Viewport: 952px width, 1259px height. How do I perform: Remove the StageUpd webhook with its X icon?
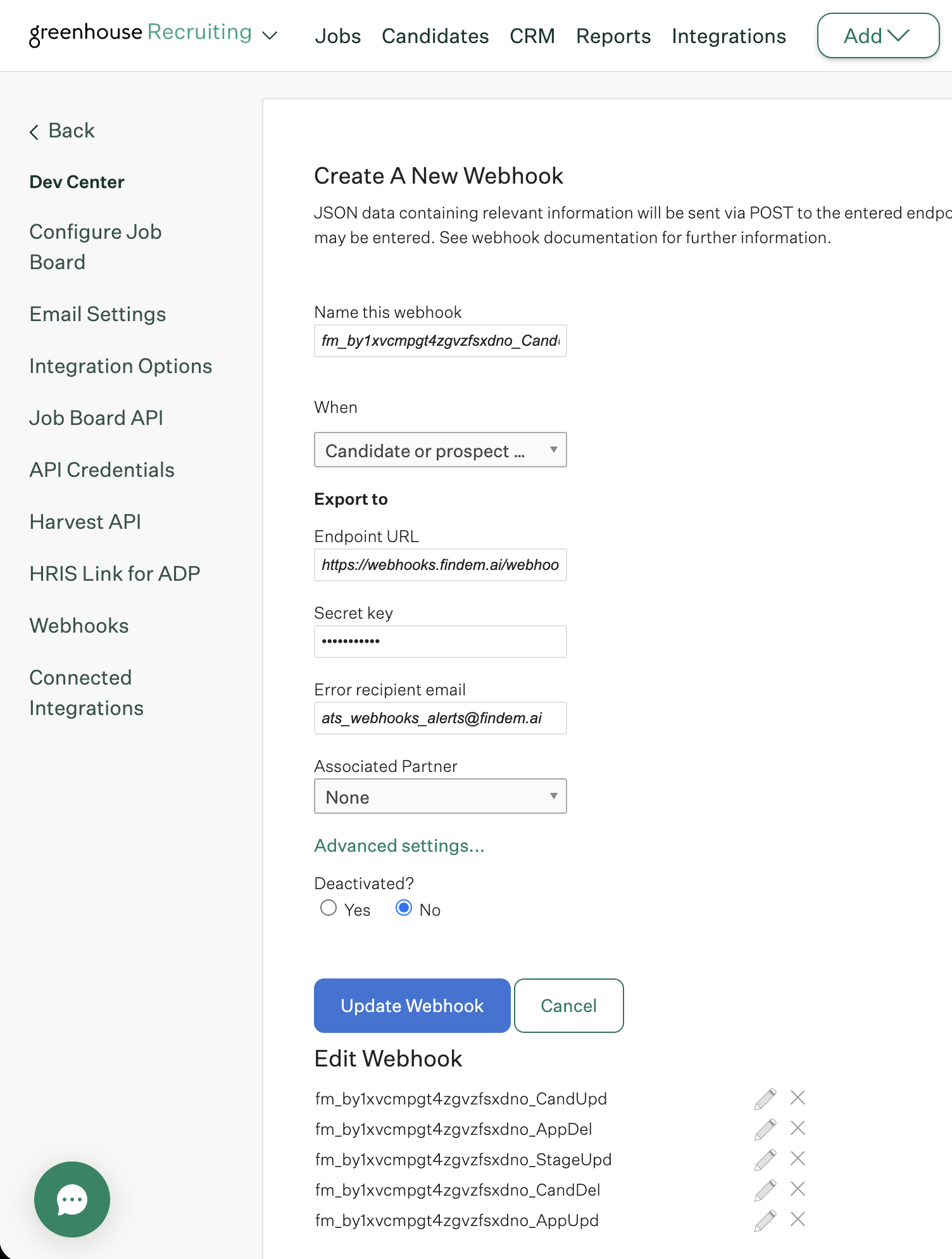point(798,1158)
